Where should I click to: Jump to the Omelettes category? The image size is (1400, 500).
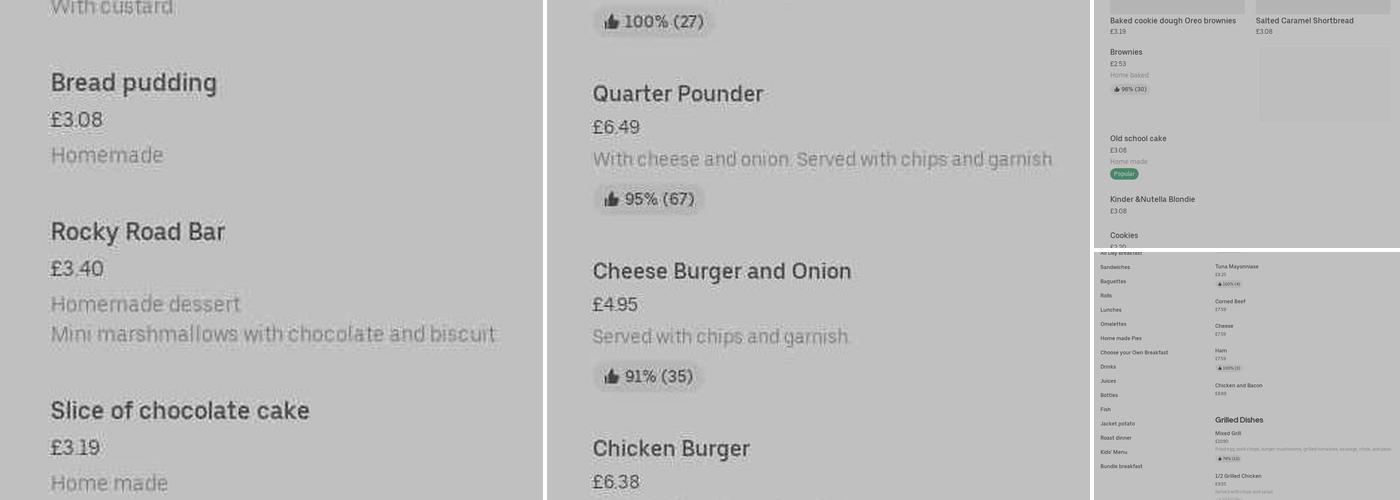click(x=1113, y=324)
